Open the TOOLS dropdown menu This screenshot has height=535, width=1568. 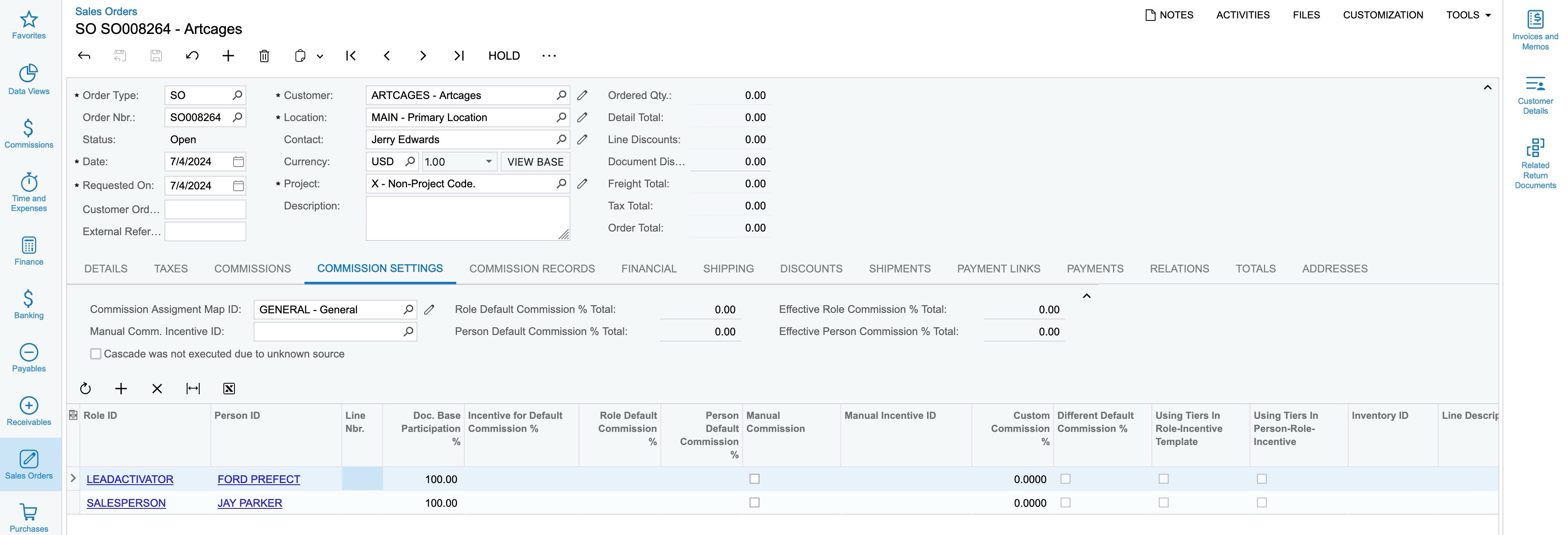[1468, 15]
